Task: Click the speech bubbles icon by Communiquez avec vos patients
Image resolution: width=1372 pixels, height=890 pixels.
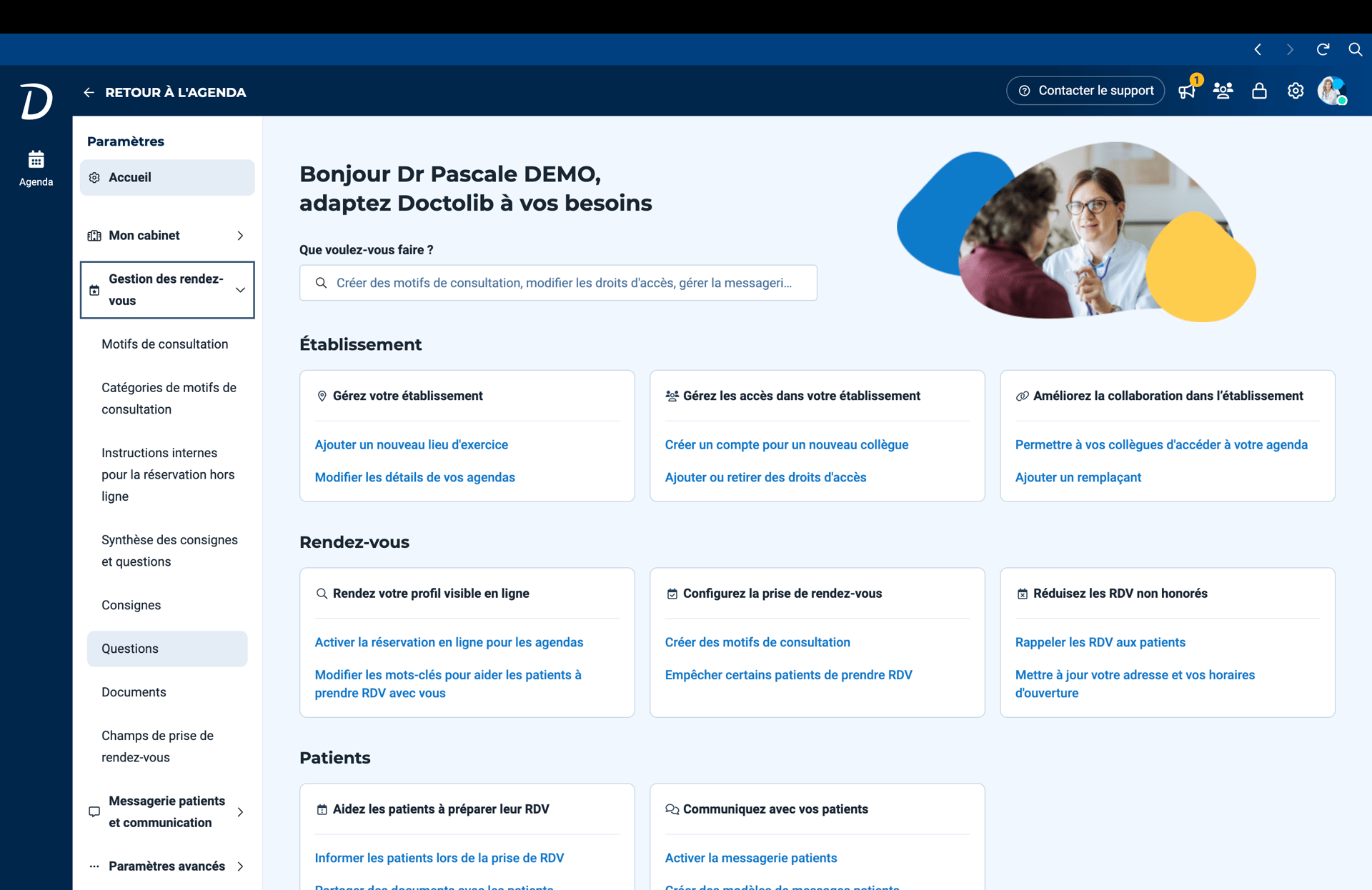Action: [x=672, y=809]
